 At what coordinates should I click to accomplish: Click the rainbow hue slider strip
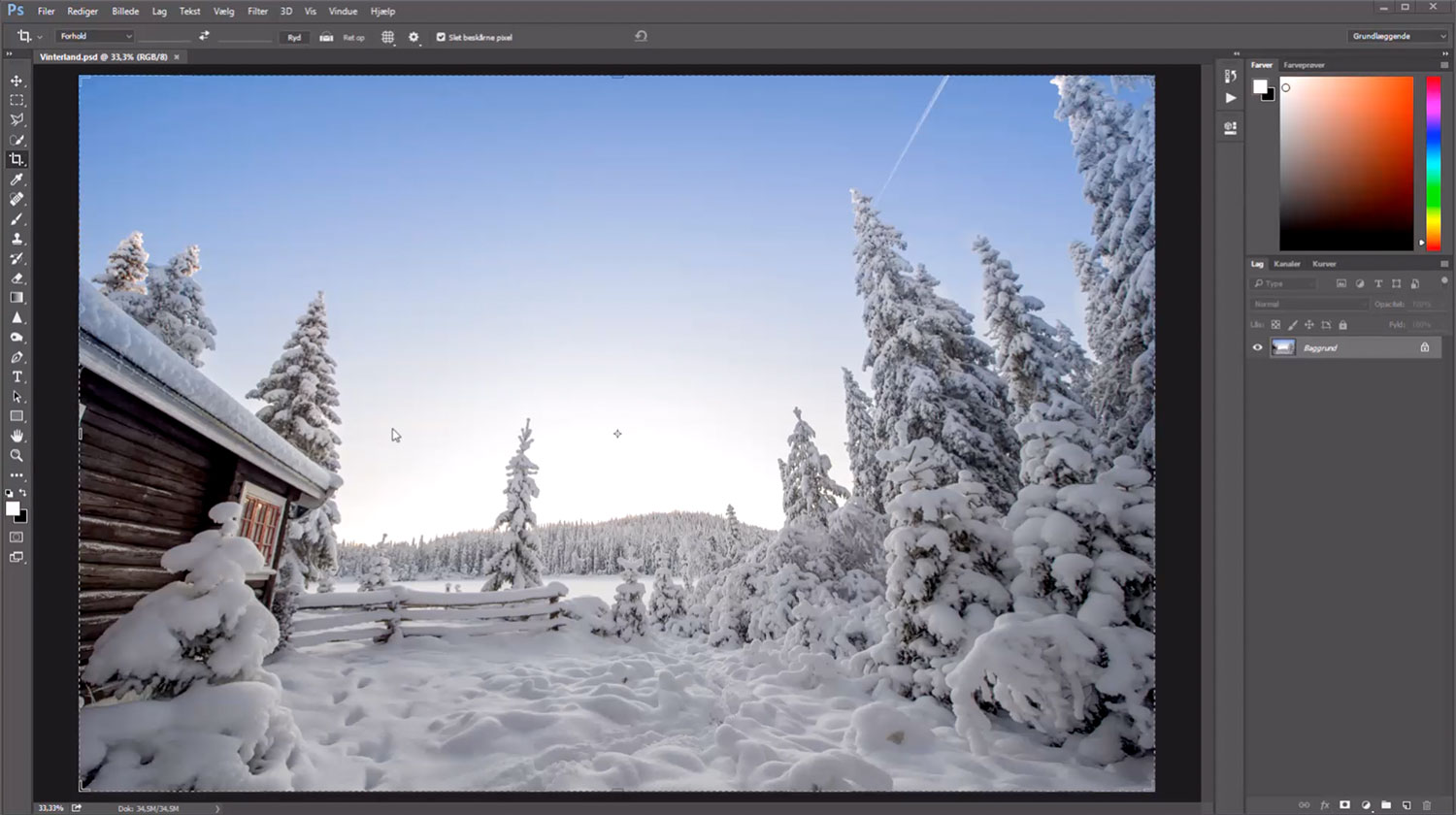1433,160
